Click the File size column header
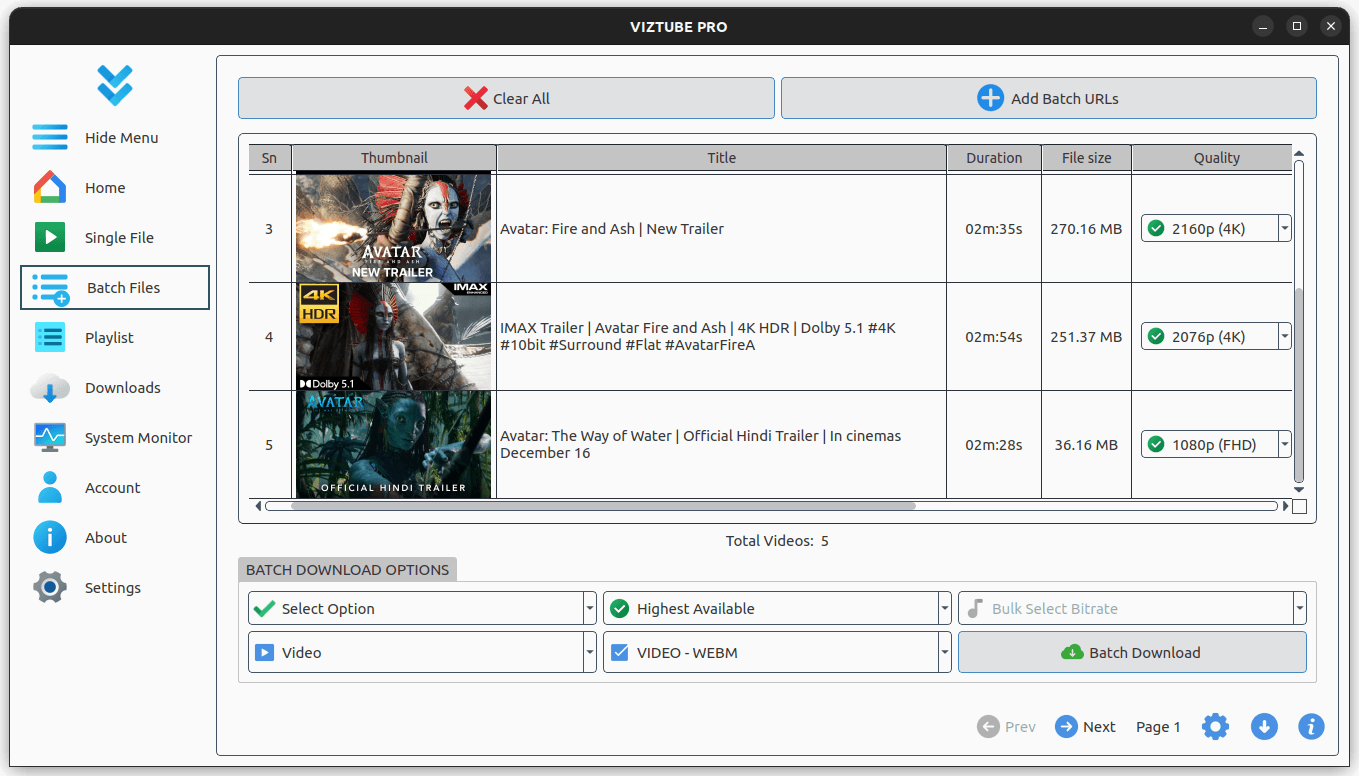The height and width of the screenshot is (776, 1359). (1086, 158)
